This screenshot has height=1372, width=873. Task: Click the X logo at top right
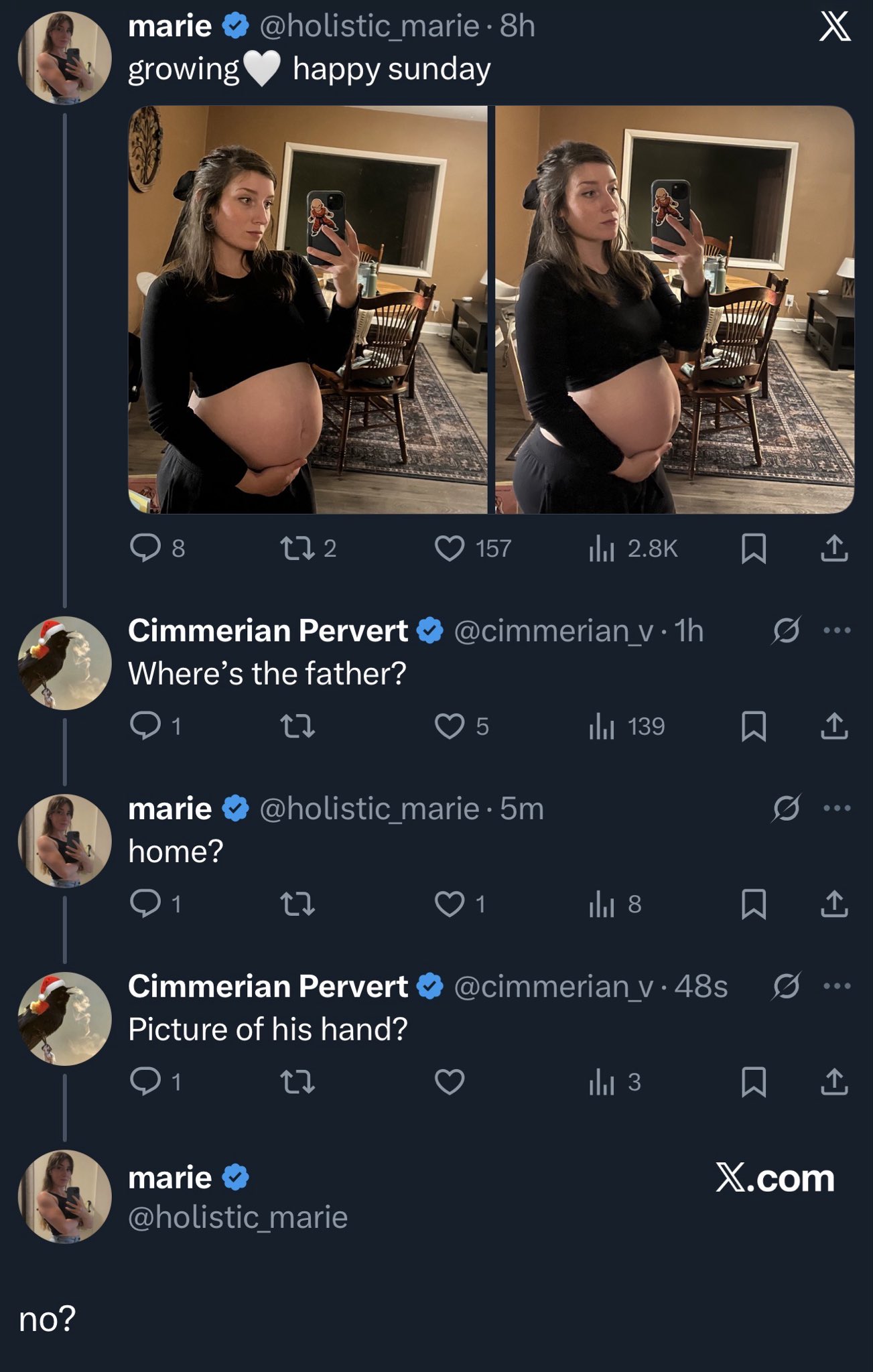click(835, 28)
